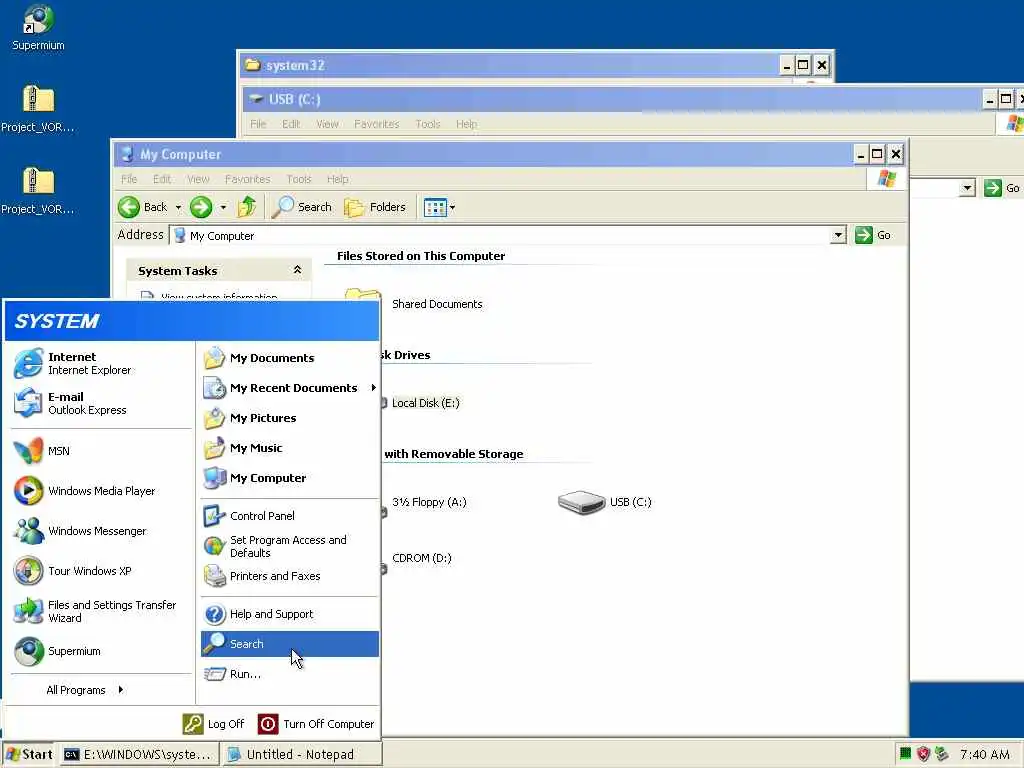Select CDROM (D:) drive
This screenshot has width=1024, height=768.
tap(422, 558)
